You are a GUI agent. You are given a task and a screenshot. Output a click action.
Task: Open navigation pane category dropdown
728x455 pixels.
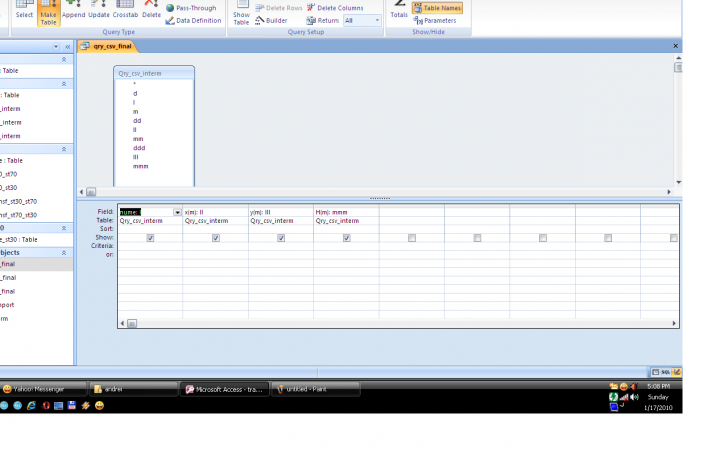coord(56,46)
